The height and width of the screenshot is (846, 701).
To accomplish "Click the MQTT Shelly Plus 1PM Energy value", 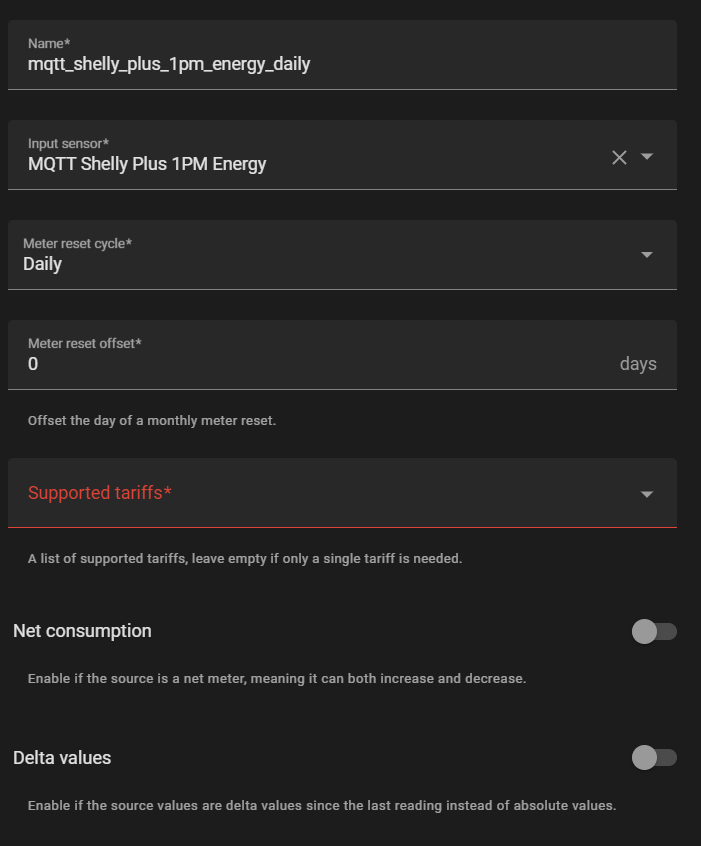I will pyautogui.click(x=147, y=164).
